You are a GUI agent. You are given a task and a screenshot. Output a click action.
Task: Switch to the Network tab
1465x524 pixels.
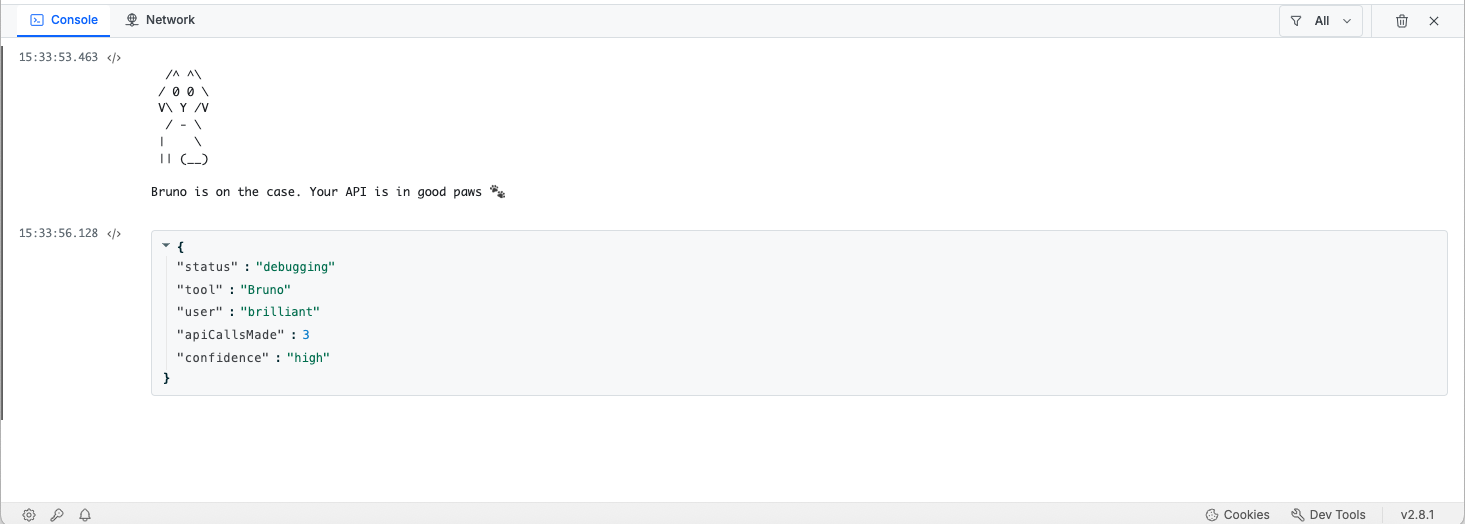159,20
